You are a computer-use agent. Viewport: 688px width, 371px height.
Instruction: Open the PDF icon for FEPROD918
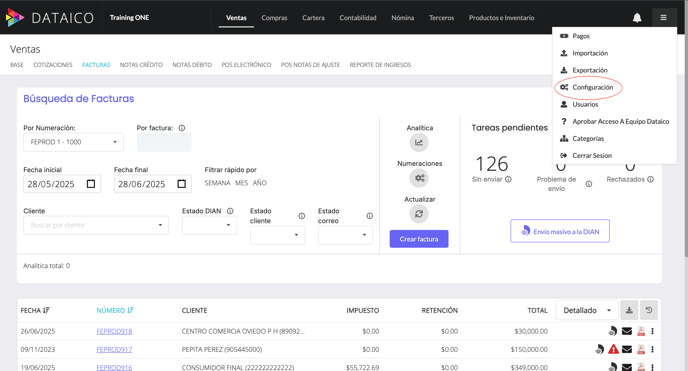click(x=641, y=331)
